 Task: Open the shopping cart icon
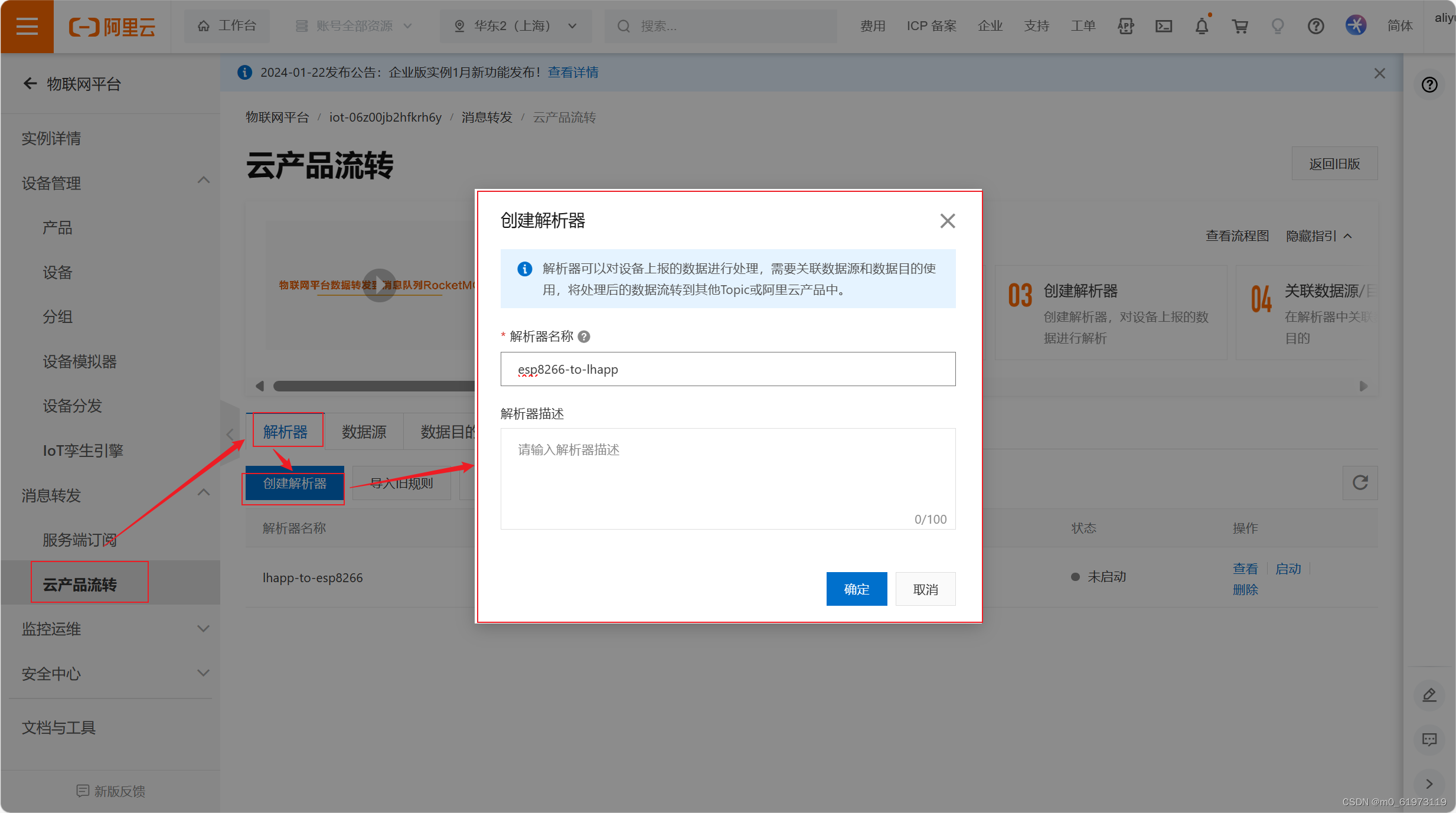tap(1240, 26)
